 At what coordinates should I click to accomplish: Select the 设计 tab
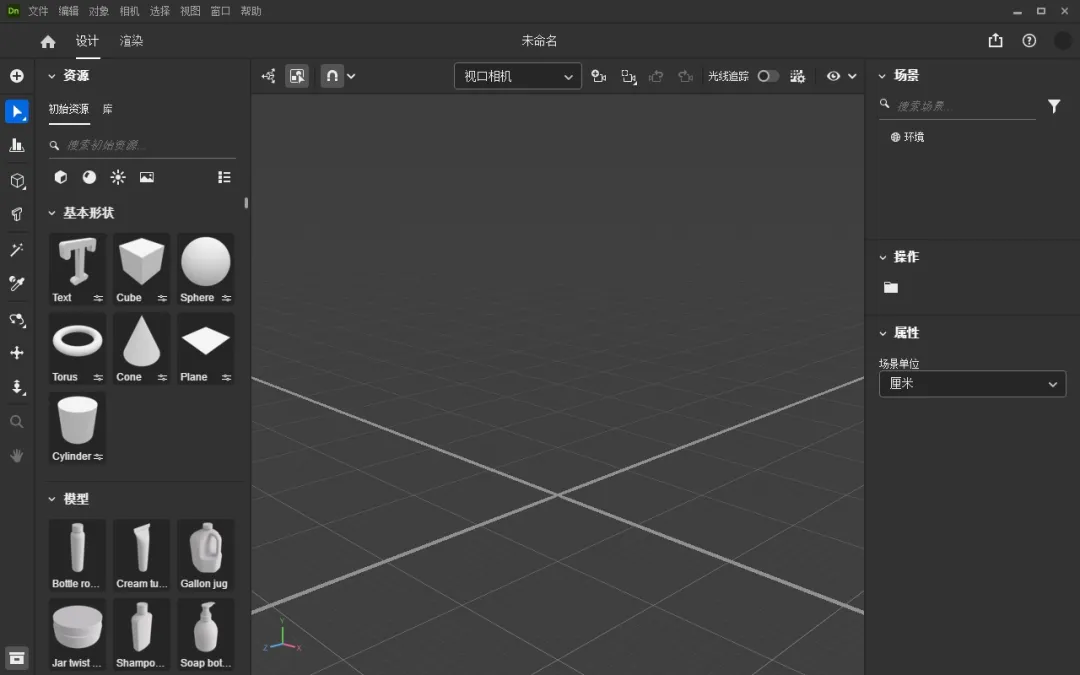coord(87,41)
